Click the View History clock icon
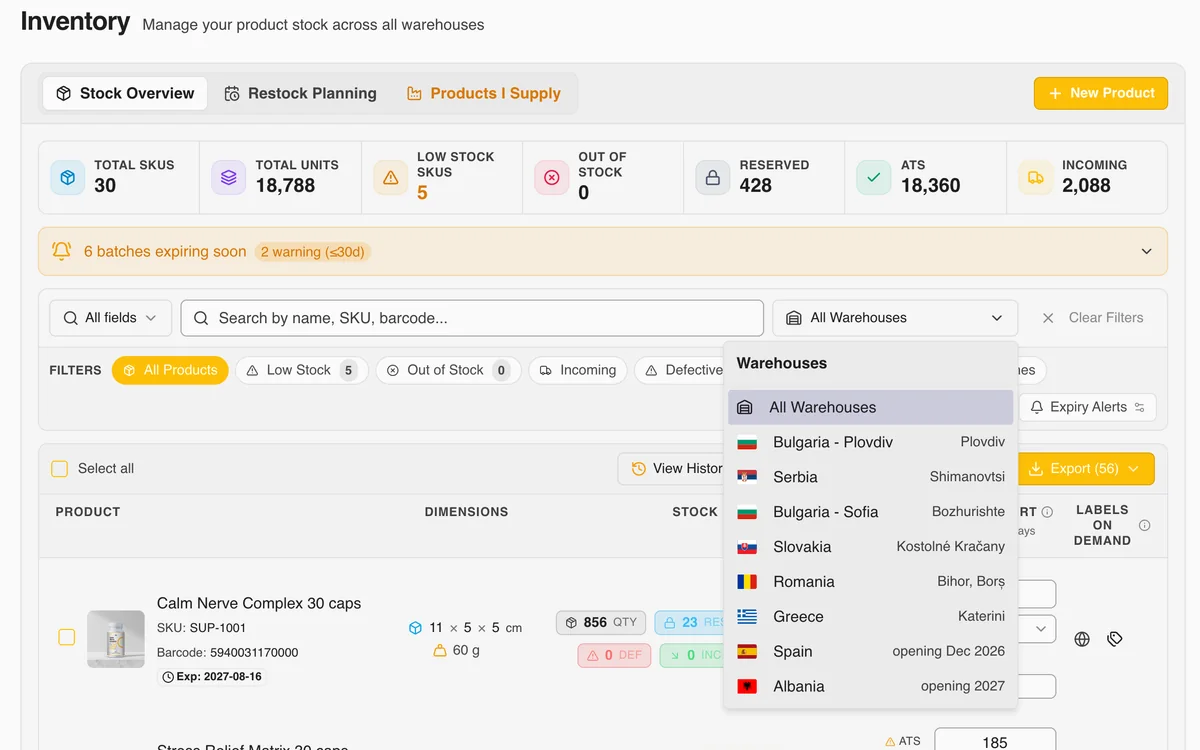This screenshot has width=1200, height=750. click(x=639, y=469)
